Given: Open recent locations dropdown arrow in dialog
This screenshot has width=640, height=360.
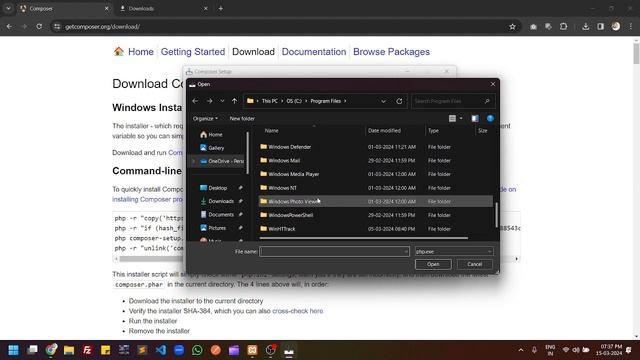Looking at the screenshot, I should (x=222, y=101).
